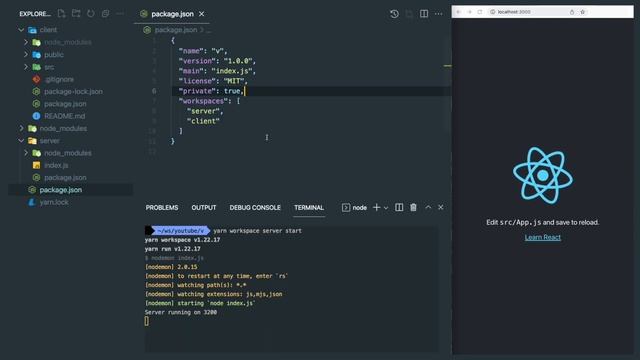
Task: Split the terminal pane
Action: pyautogui.click(x=399, y=207)
